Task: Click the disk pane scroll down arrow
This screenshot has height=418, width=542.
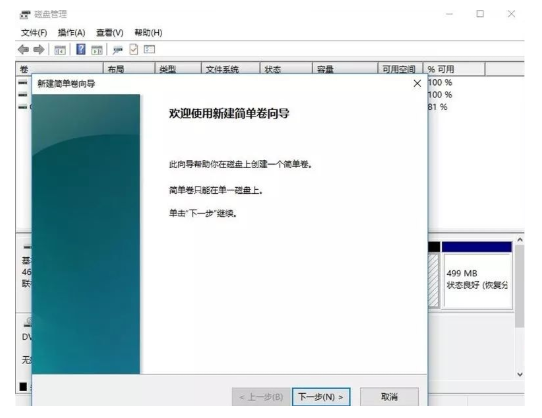Action: pyautogui.click(x=520, y=374)
